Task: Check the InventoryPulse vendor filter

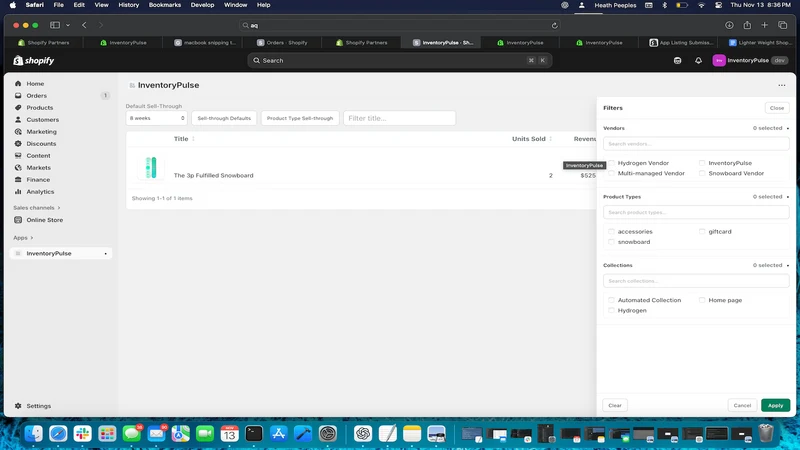Action: pyautogui.click(x=702, y=163)
